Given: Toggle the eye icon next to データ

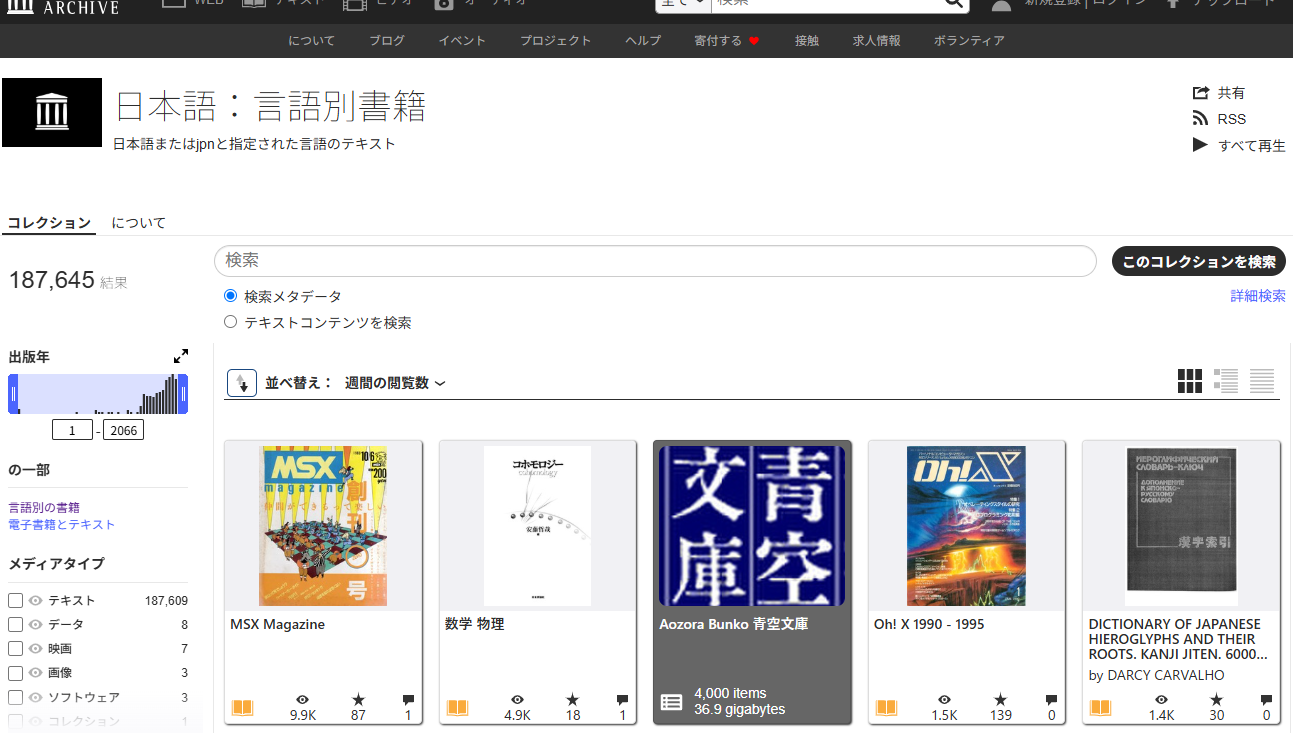Looking at the screenshot, I should point(36,624).
